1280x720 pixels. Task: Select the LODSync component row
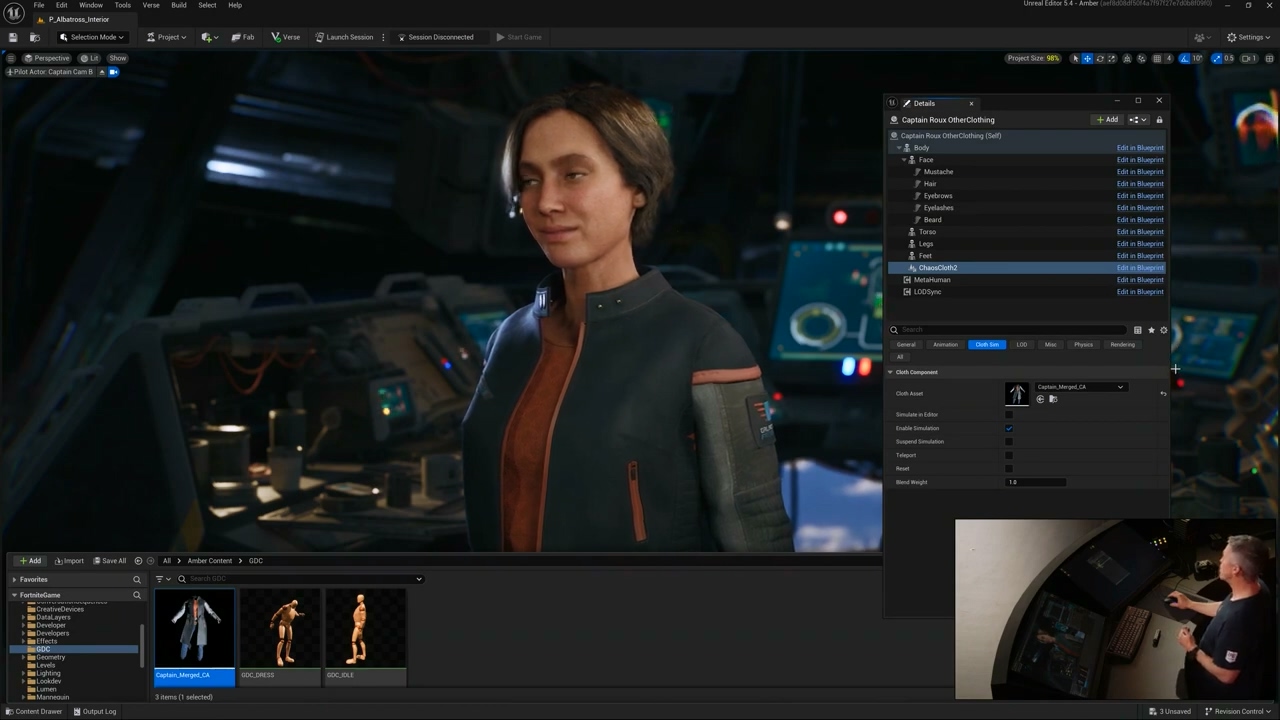[1026, 292]
